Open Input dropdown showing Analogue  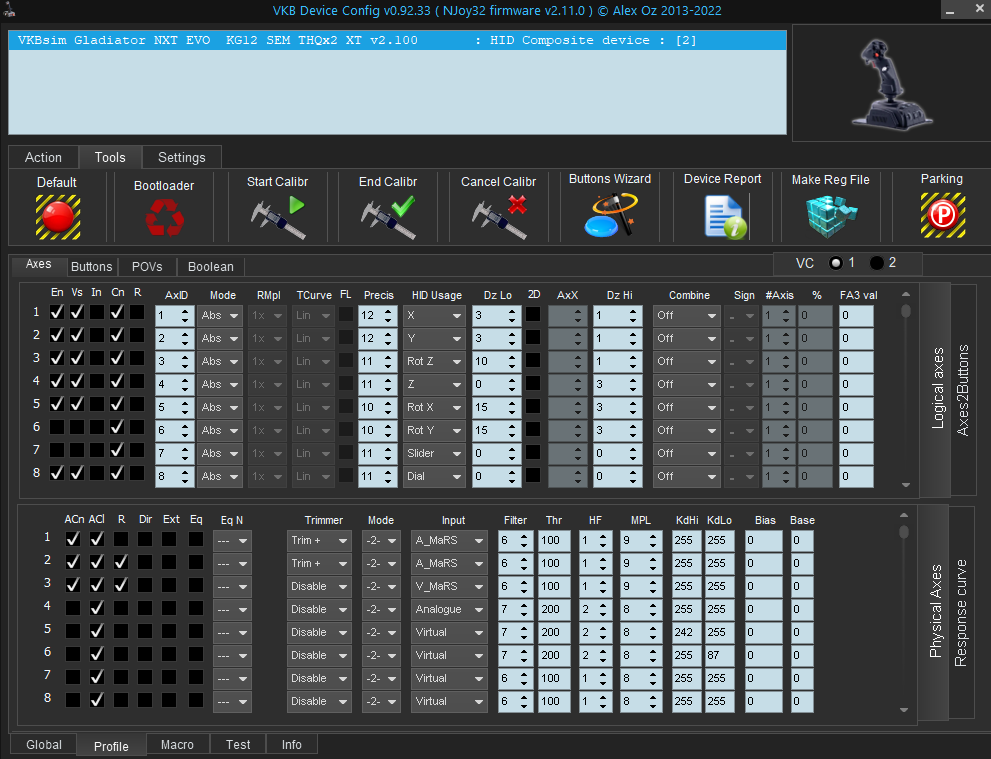point(449,610)
